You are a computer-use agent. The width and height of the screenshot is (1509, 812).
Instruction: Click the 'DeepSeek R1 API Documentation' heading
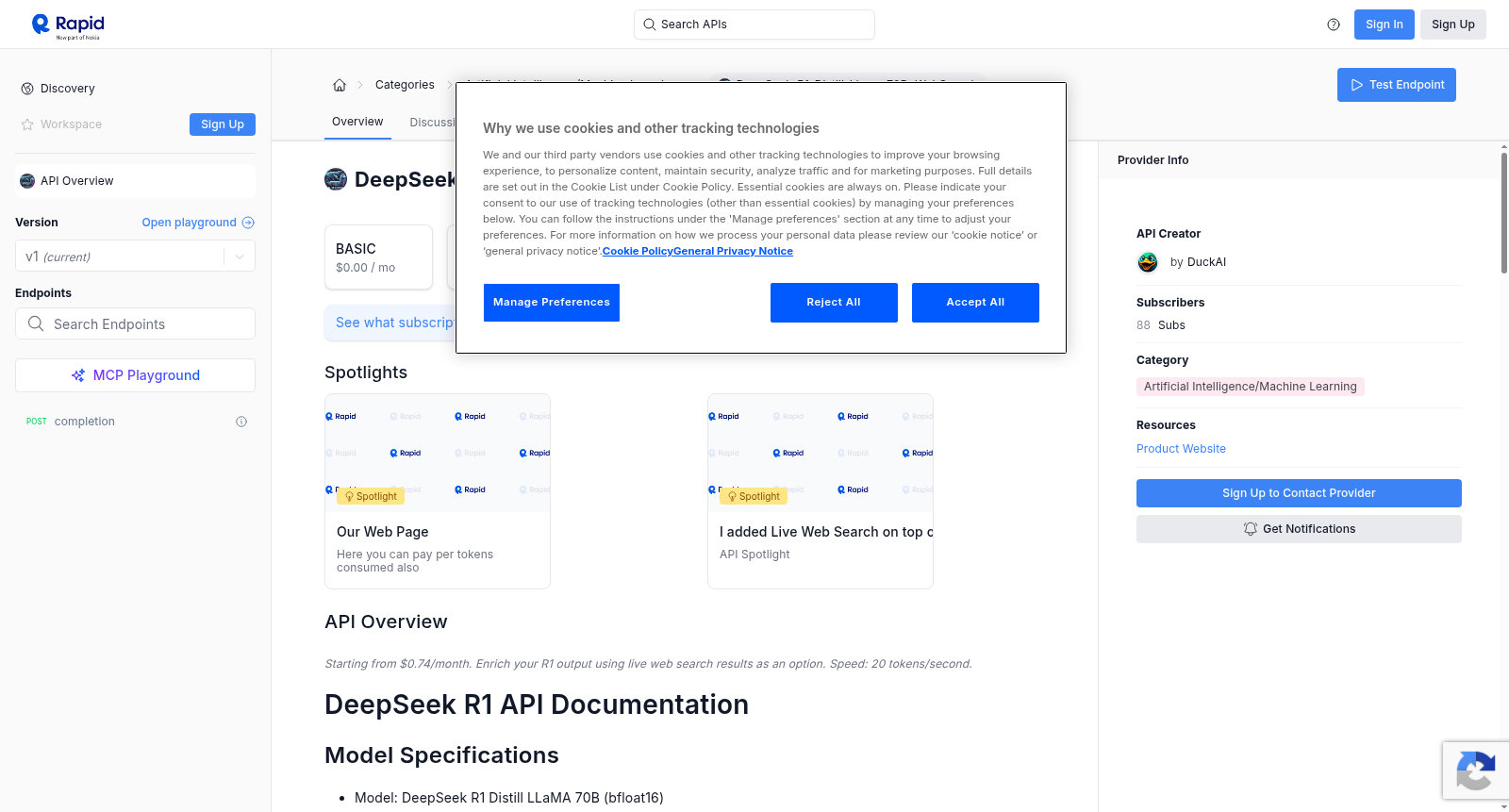coord(537,704)
